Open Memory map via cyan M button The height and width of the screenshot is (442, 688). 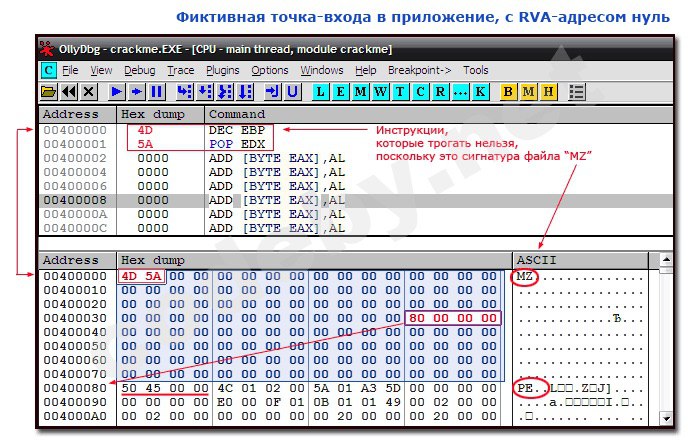(x=361, y=92)
